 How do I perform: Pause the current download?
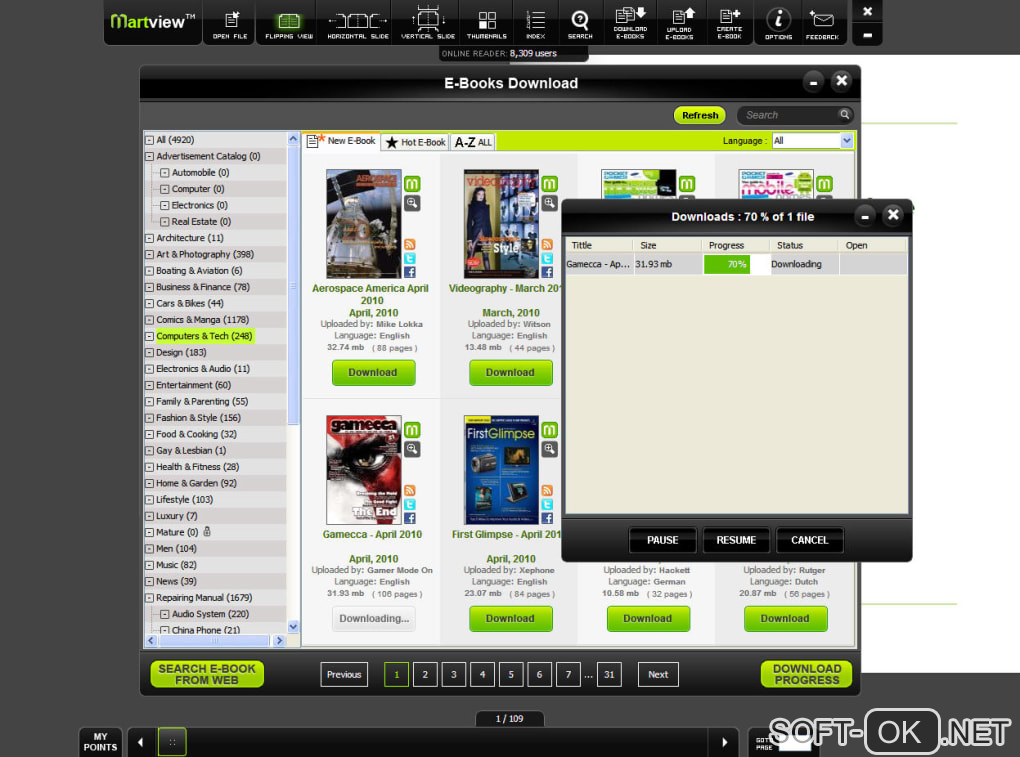coord(662,540)
